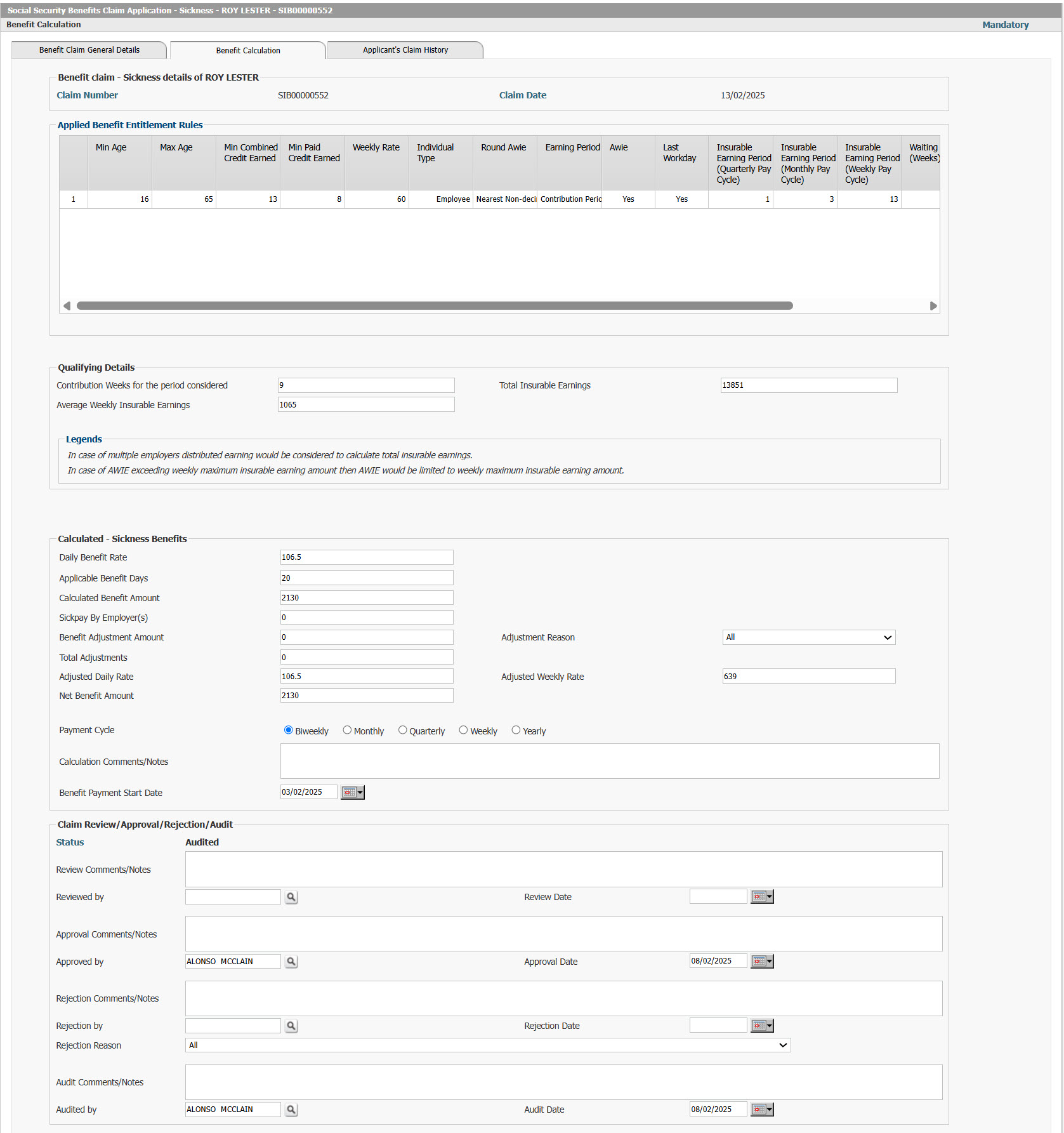Viewport: 1064px width, 1133px height.
Task: Click the Audited status value
Action: tap(202, 842)
